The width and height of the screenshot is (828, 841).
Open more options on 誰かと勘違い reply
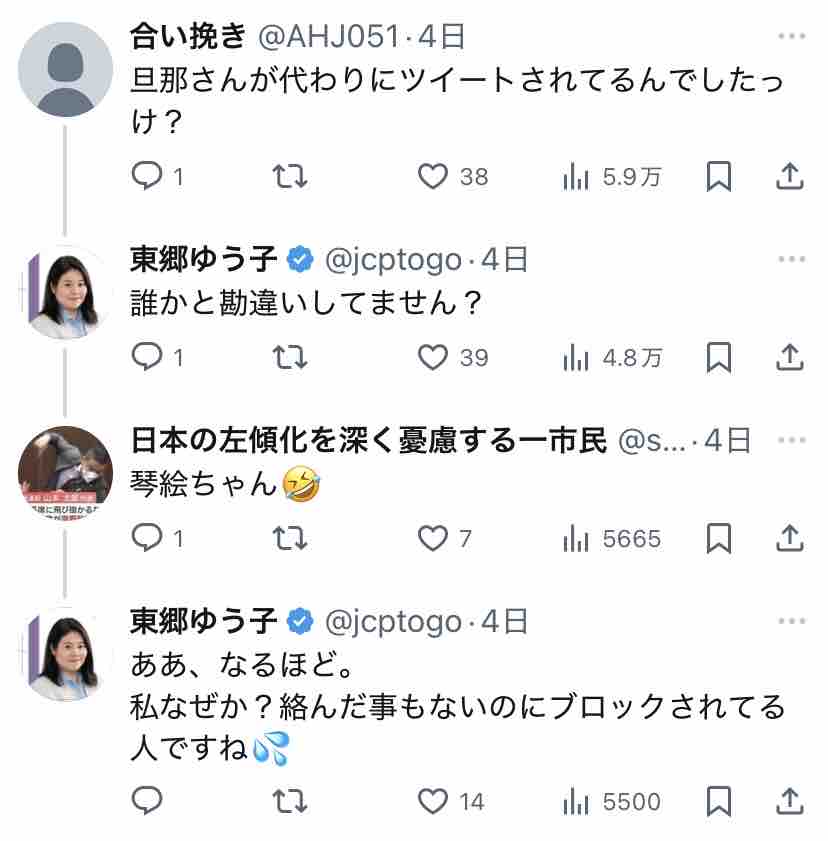pyautogui.click(x=791, y=260)
